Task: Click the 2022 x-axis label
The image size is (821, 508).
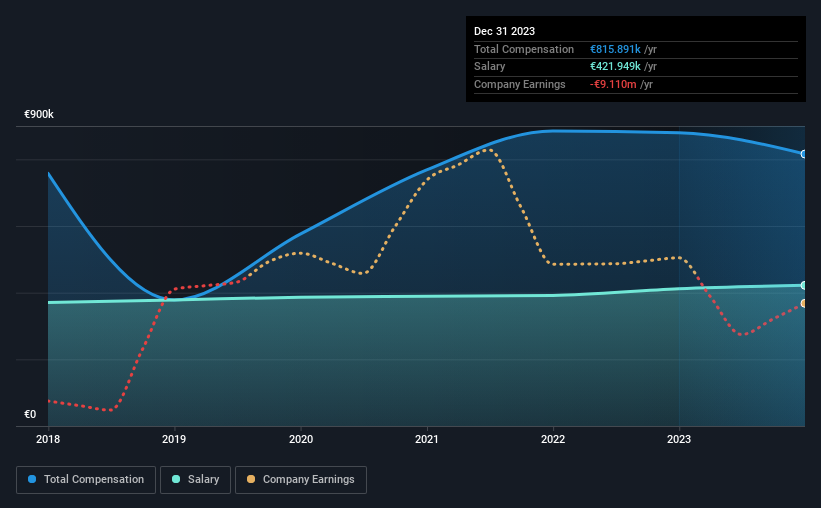Action: tap(553, 439)
